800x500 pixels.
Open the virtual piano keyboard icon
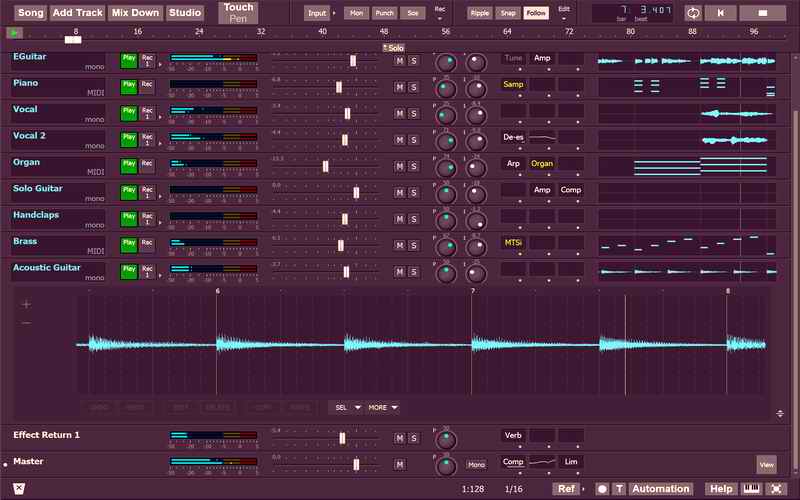tap(750, 489)
